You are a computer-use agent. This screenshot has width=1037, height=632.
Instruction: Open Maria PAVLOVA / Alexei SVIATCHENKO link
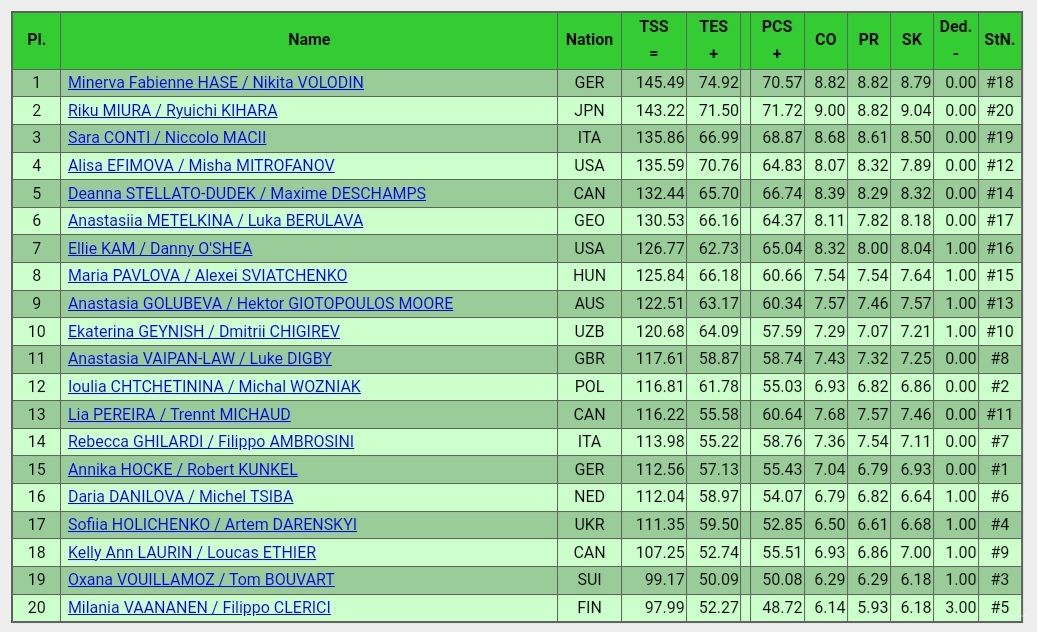(x=208, y=275)
